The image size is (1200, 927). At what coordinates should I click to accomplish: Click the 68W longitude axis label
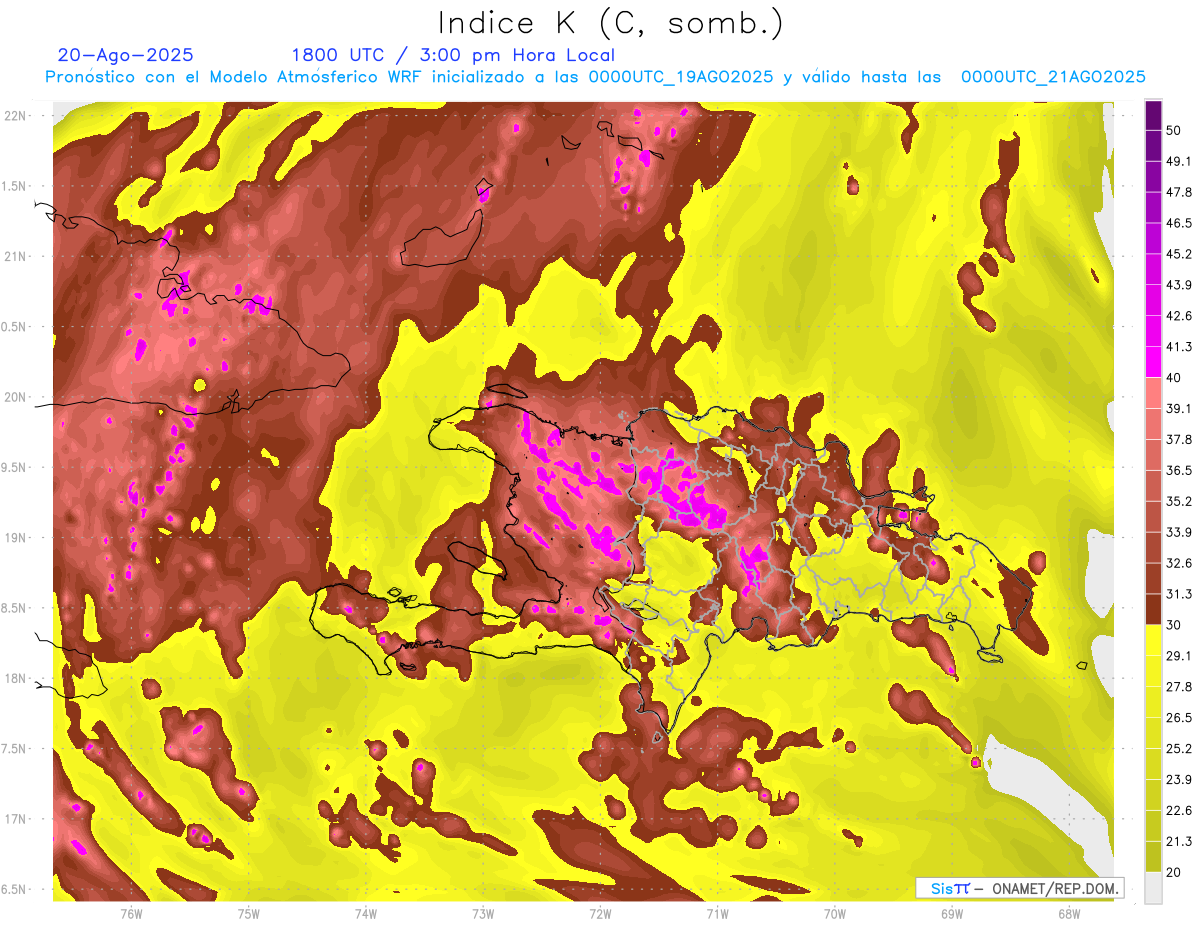(x=1069, y=913)
